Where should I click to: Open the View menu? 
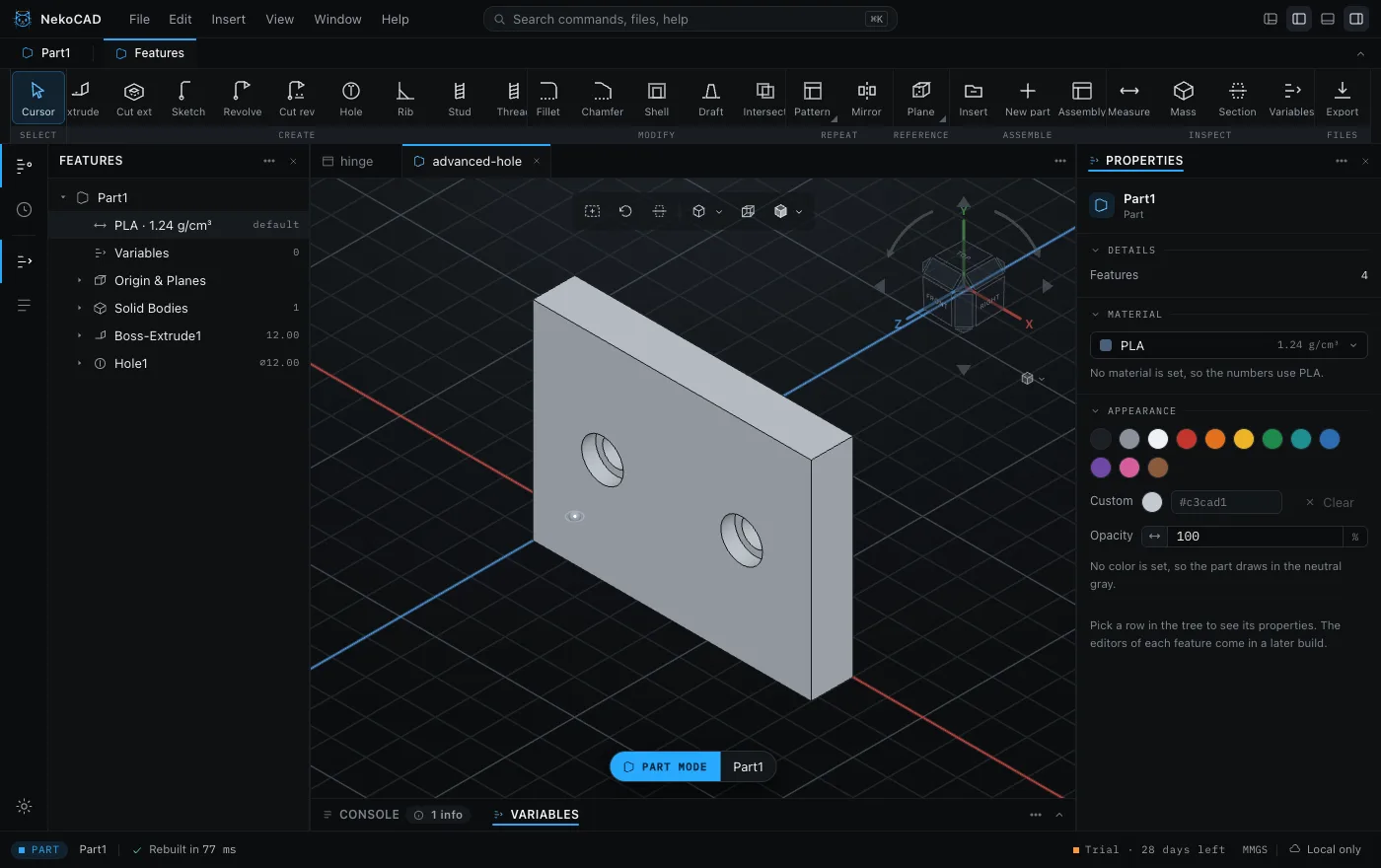280,19
